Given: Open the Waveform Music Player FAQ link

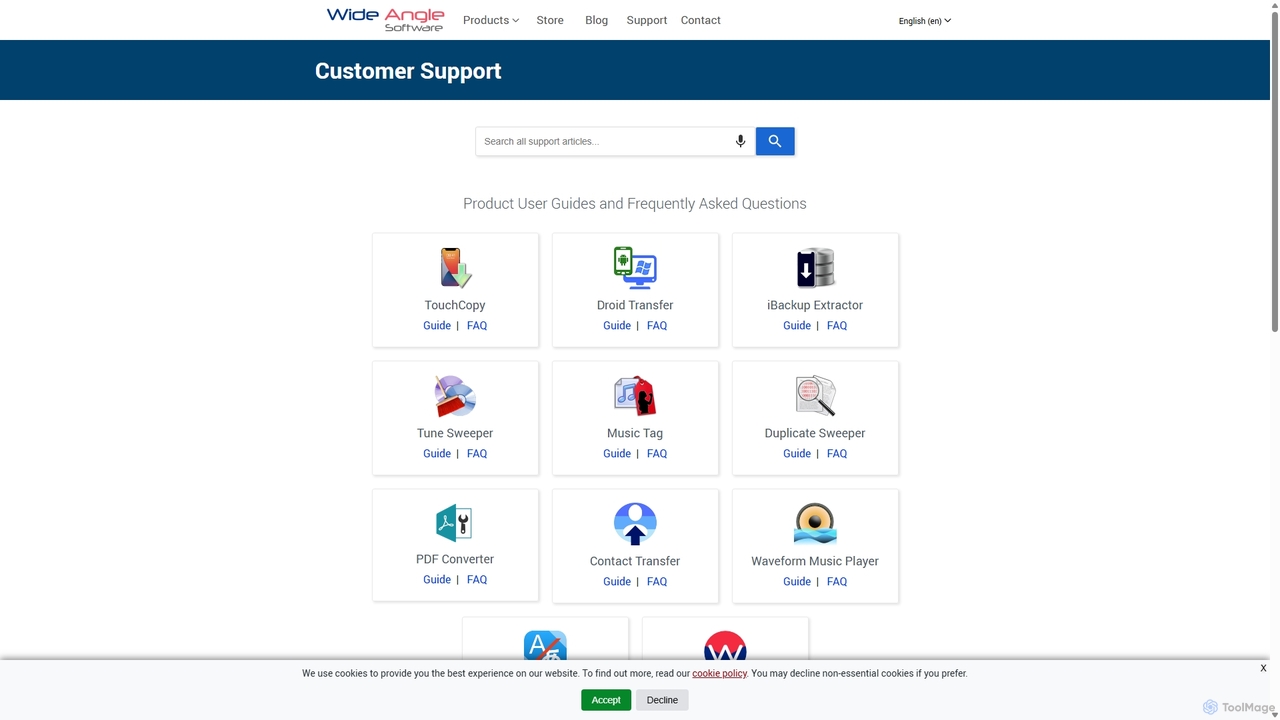Looking at the screenshot, I should [837, 581].
